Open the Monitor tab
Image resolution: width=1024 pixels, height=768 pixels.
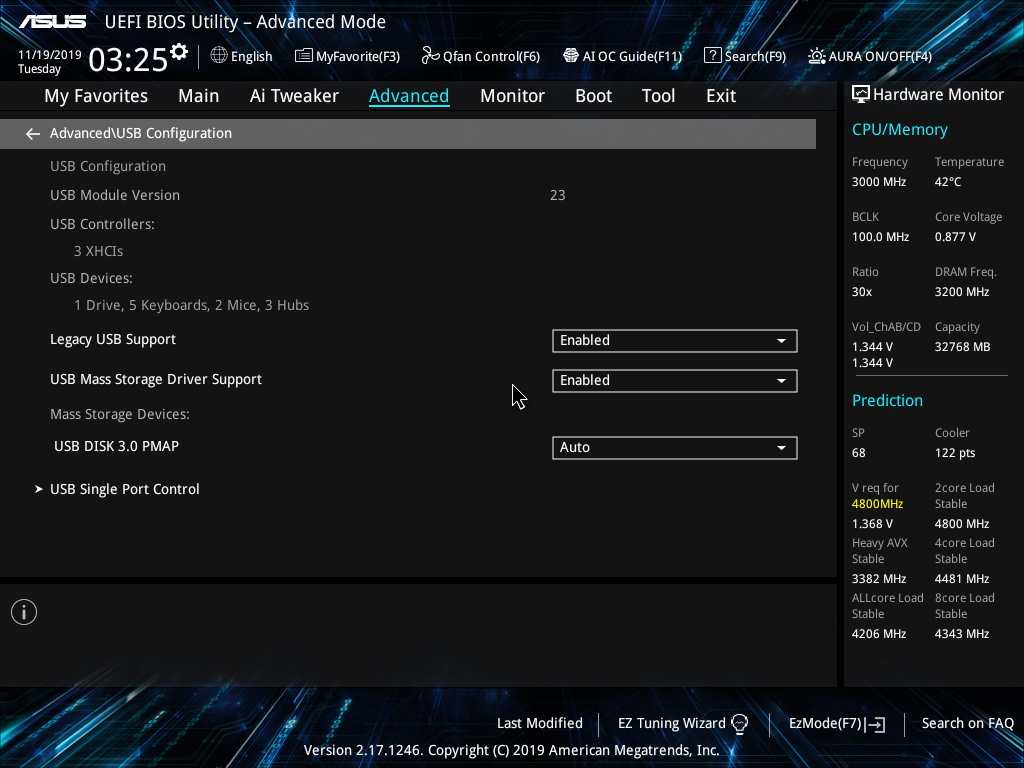[x=512, y=96]
